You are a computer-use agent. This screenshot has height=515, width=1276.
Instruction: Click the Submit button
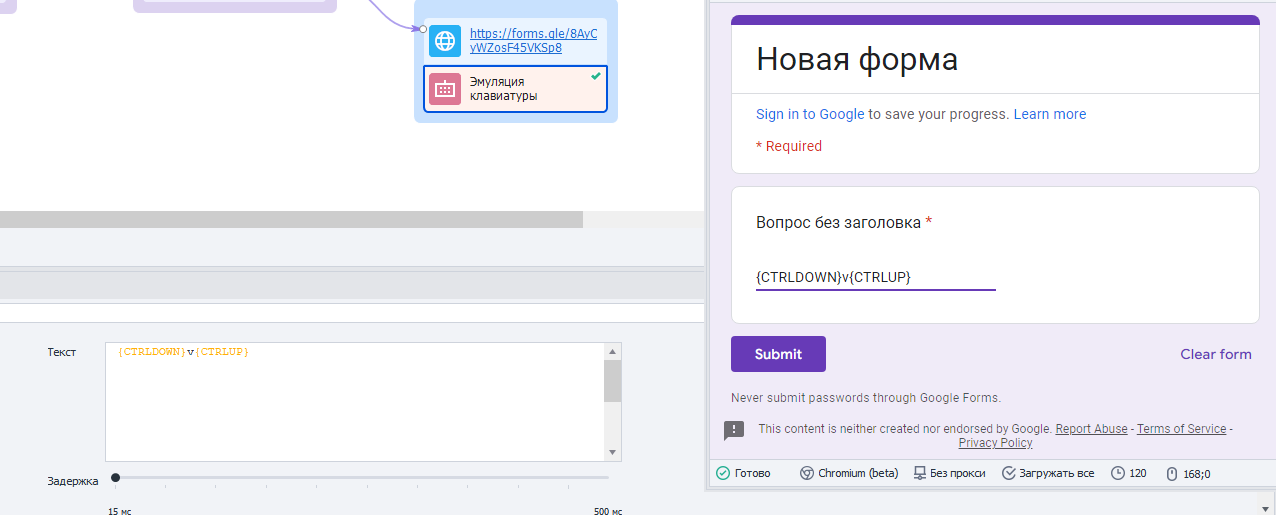coord(778,354)
